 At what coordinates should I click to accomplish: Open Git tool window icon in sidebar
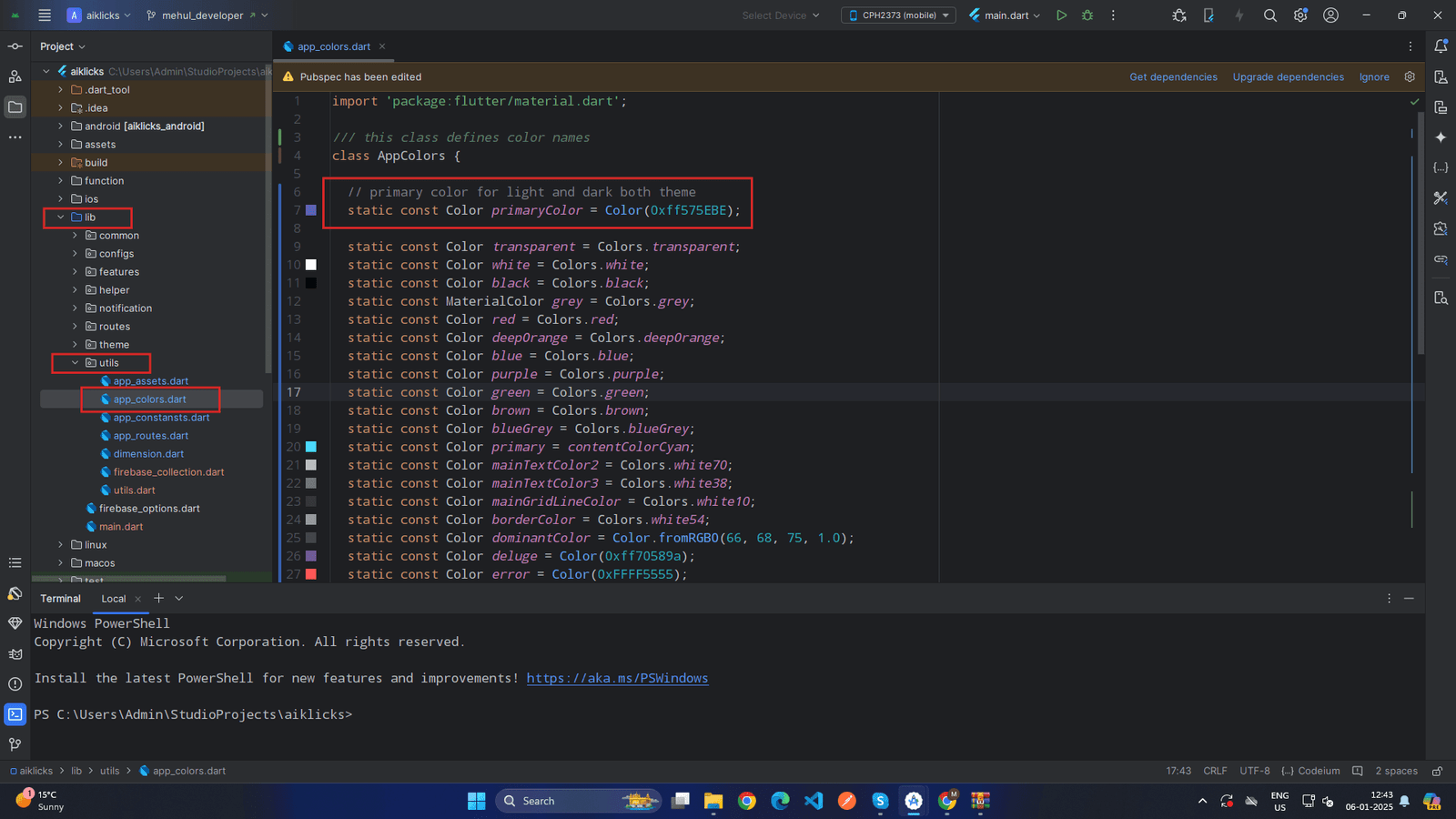(x=15, y=744)
